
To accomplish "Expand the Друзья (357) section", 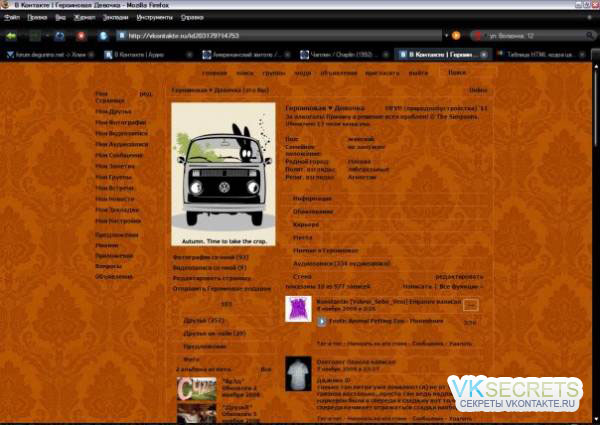I will (x=204, y=321).
